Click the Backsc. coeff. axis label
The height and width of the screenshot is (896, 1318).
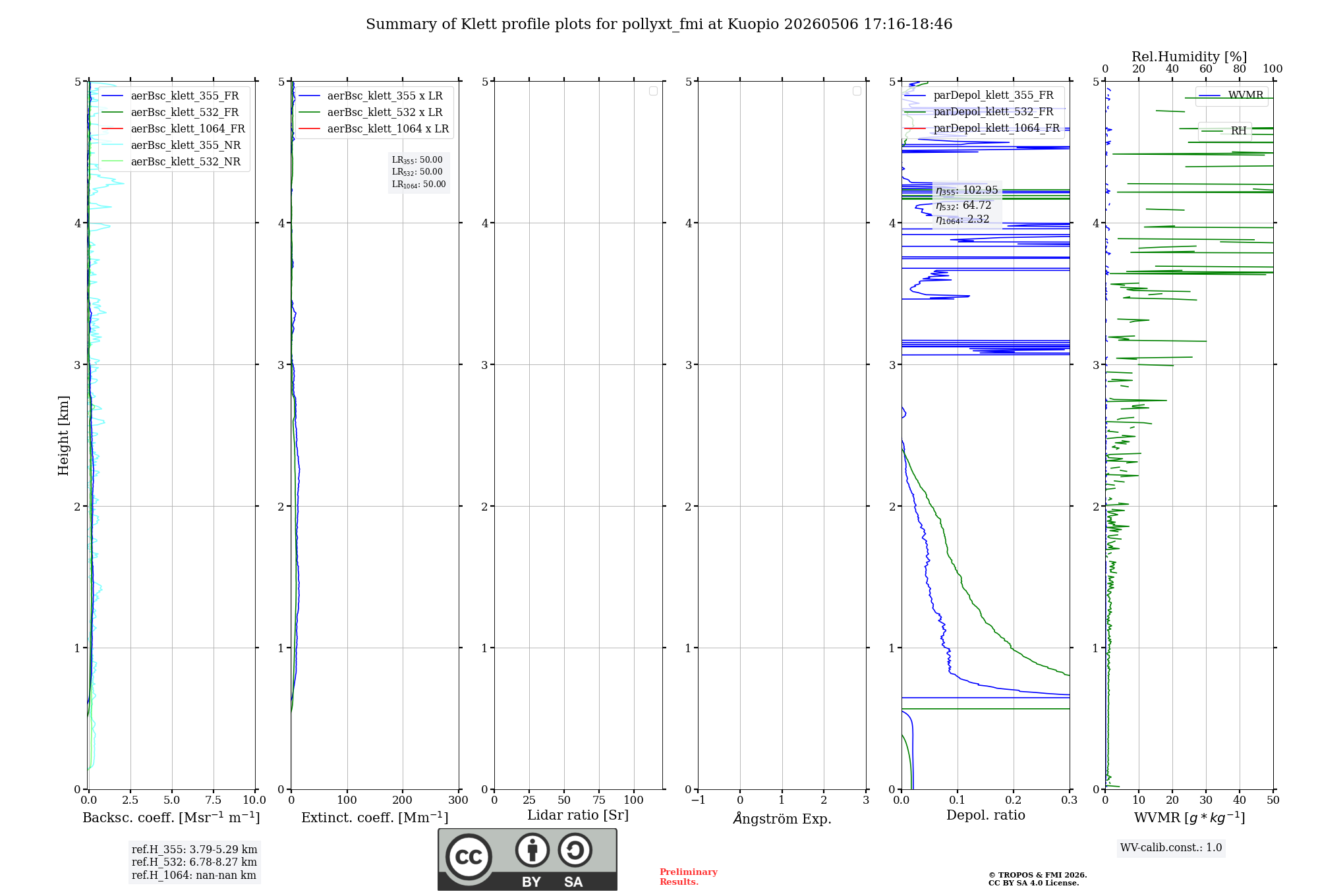pos(171,818)
